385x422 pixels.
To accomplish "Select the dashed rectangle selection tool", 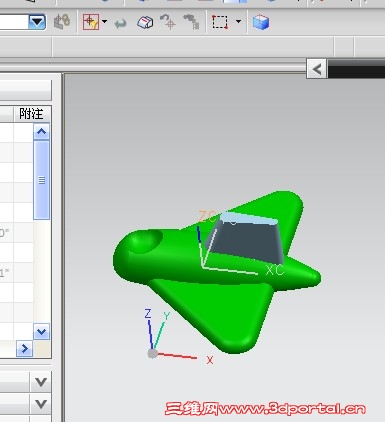I will pyautogui.click(x=220, y=22).
